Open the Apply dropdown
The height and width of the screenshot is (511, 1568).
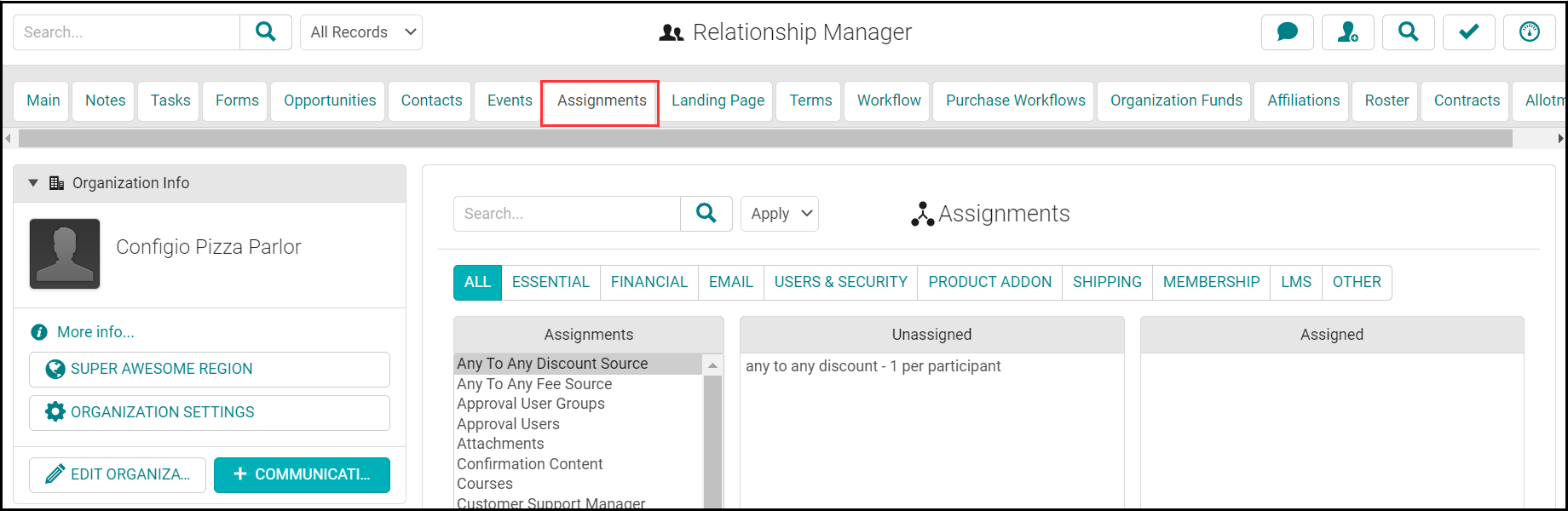coord(779,214)
